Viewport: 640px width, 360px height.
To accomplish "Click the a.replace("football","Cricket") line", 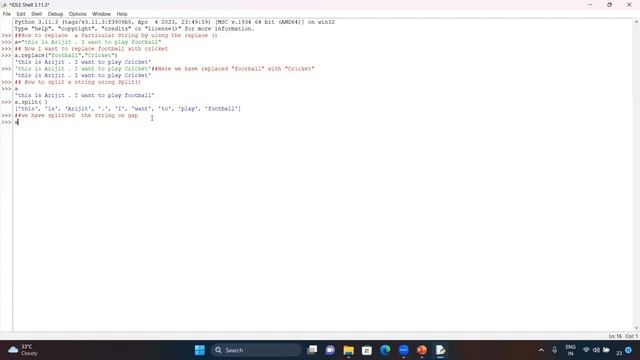I will click(66, 55).
